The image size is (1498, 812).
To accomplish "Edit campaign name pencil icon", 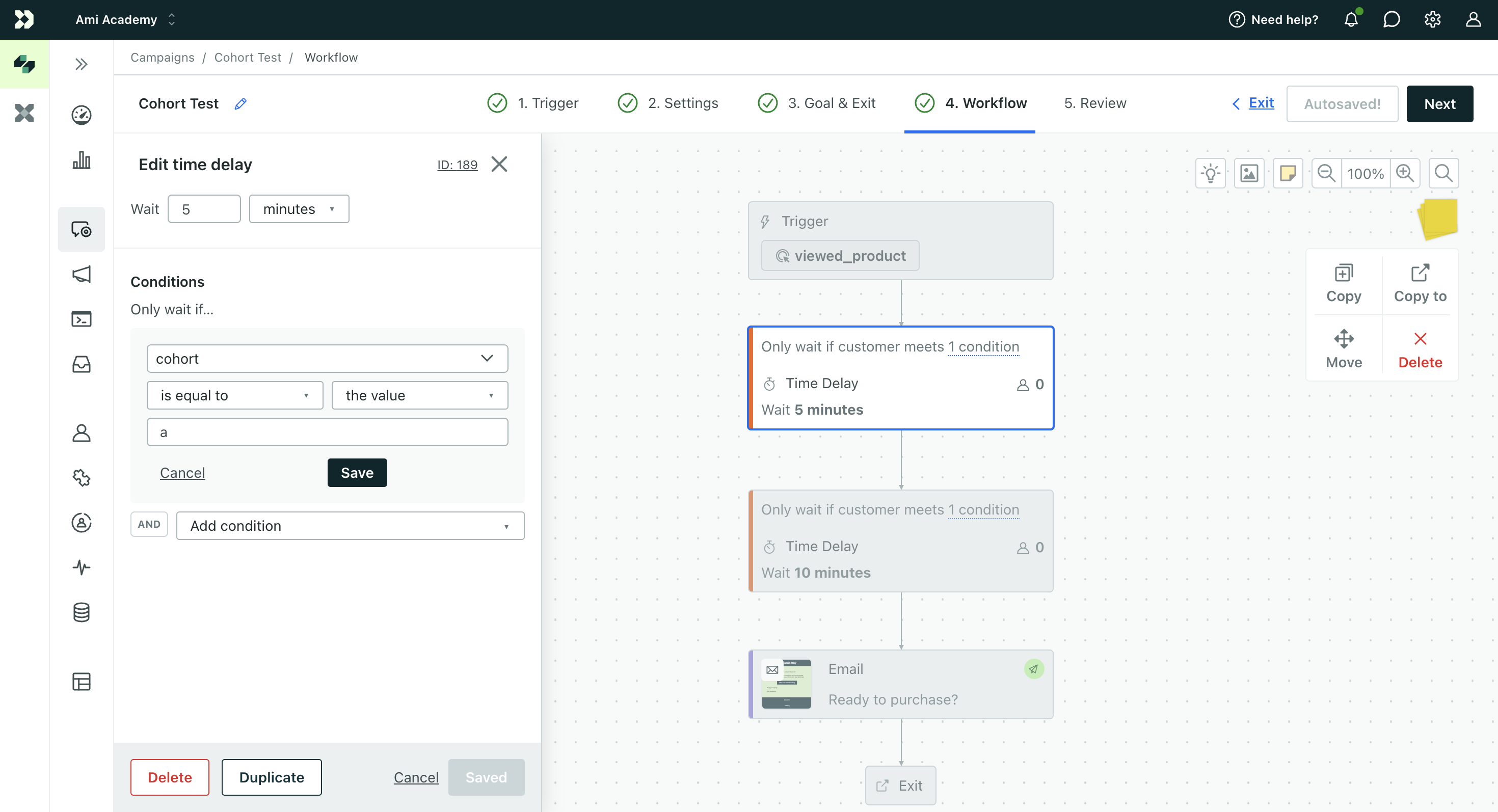I will (240, 104).
